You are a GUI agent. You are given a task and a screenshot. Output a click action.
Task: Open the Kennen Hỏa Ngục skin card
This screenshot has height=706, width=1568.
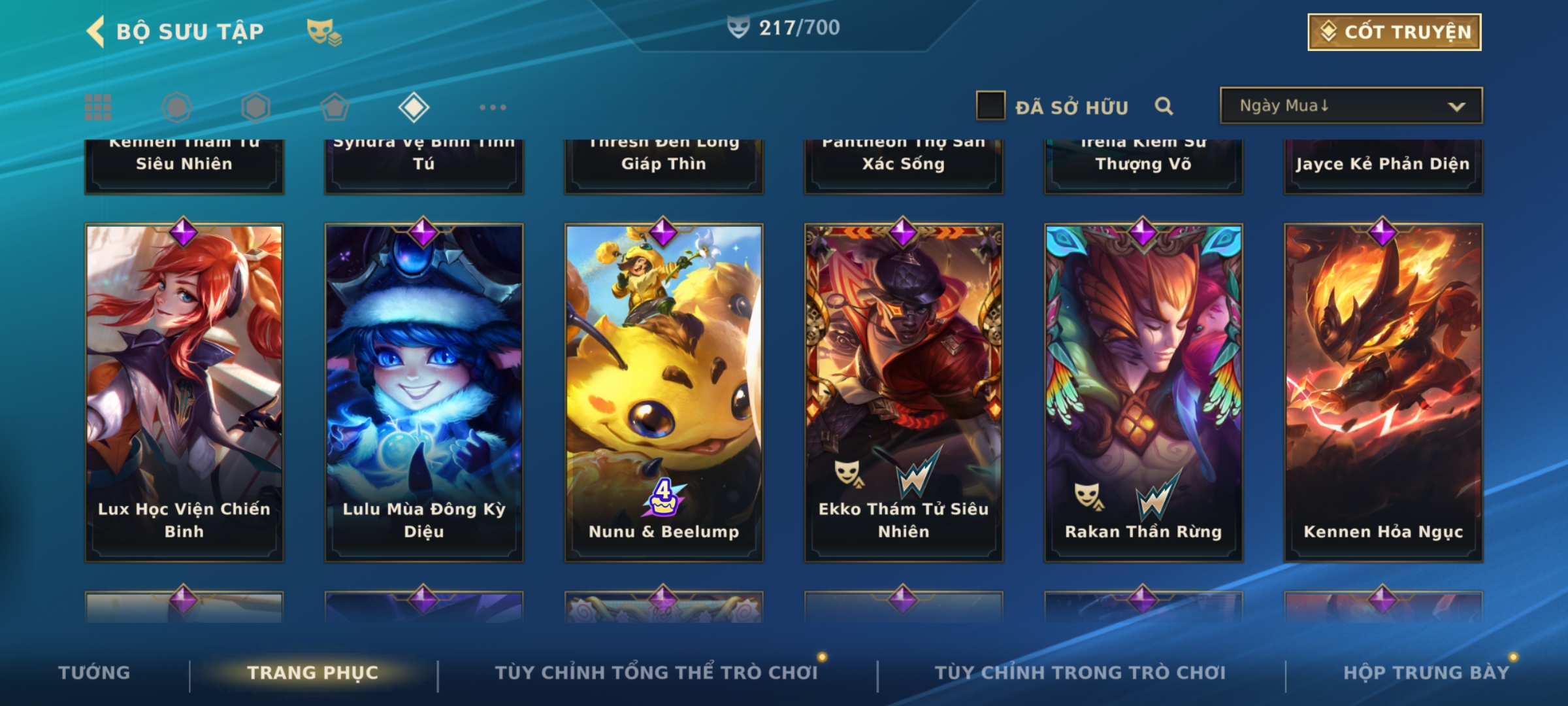click(1384, 392)
